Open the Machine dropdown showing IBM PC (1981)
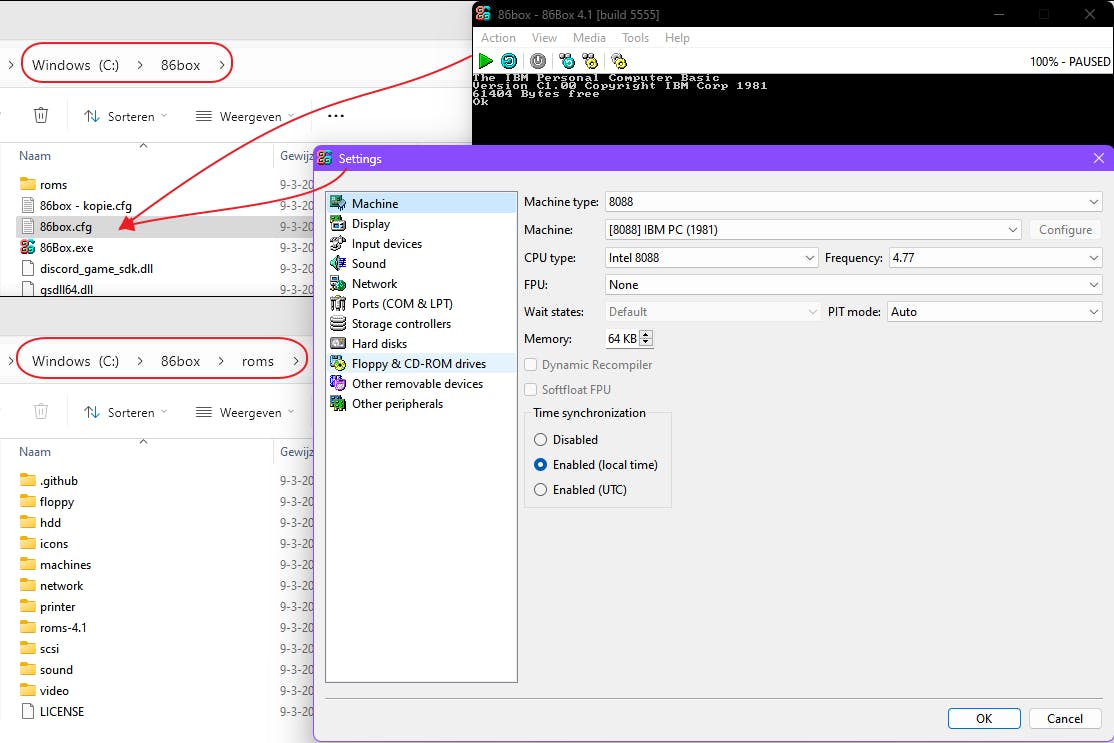This screenshot has width=1114, height=743. (813, 229)
